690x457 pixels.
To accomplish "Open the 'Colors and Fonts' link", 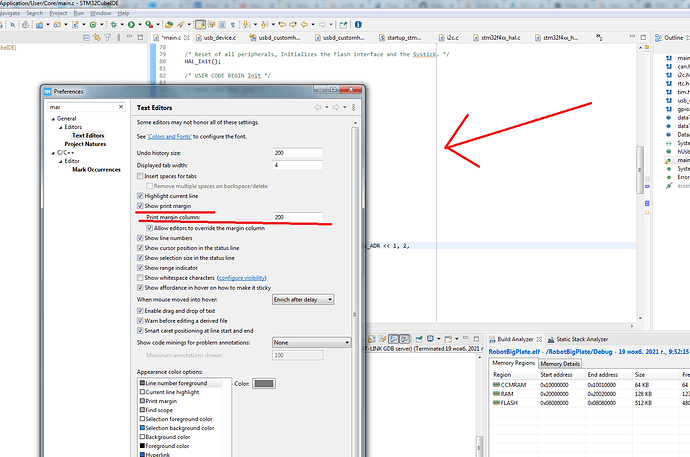I will [x=169, y=136].
